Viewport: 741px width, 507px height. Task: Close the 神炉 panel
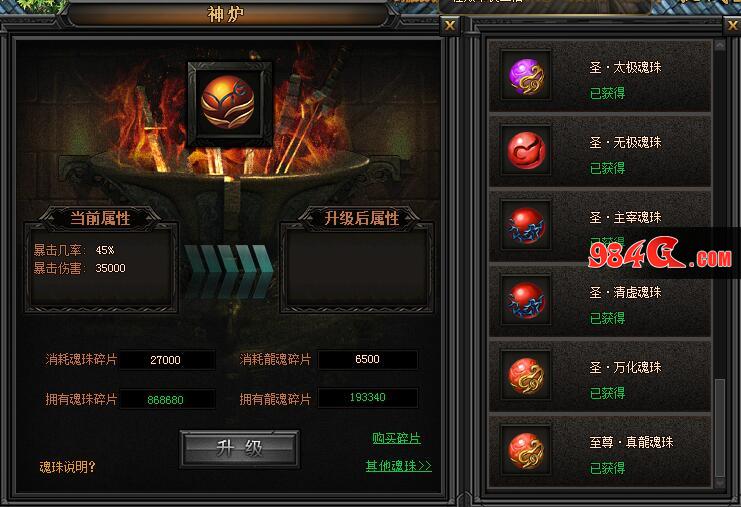coord(449,26)
